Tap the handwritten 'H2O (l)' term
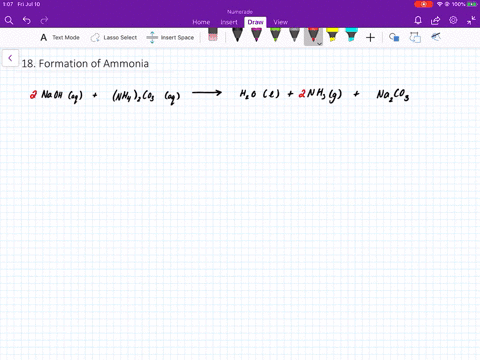480x360 pixels. (260, 94)
